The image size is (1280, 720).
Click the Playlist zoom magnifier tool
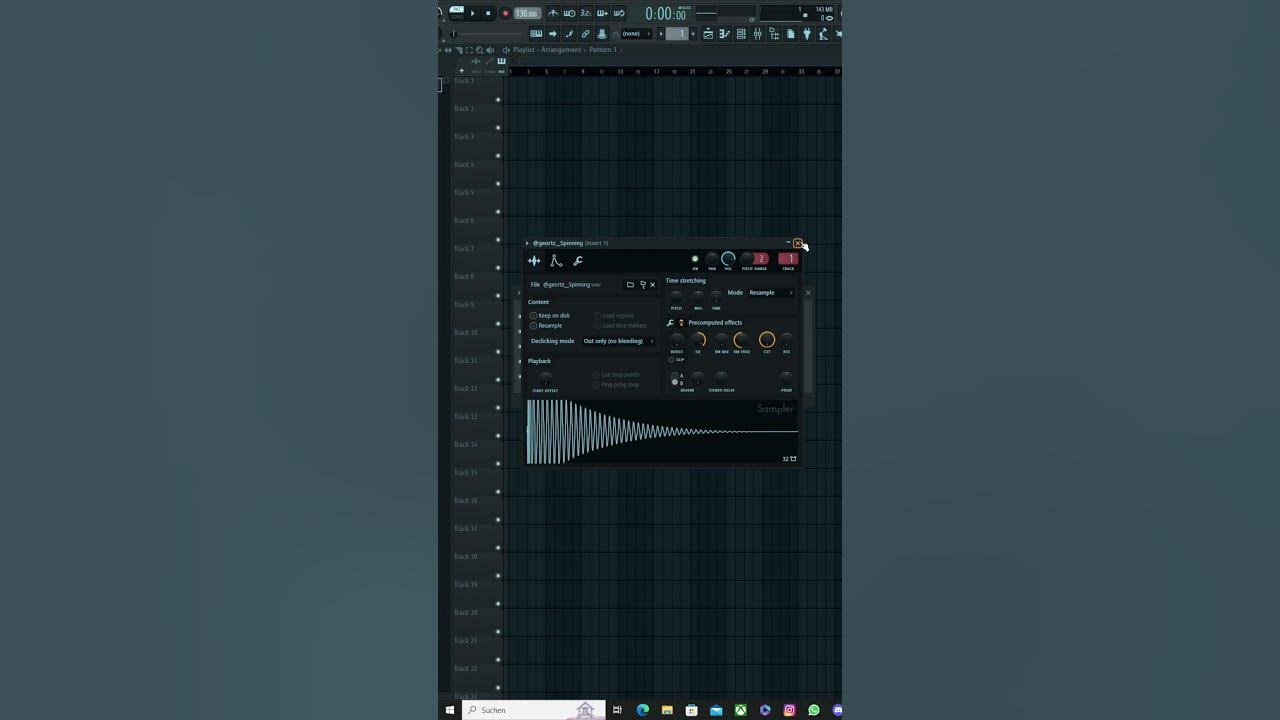479,50
